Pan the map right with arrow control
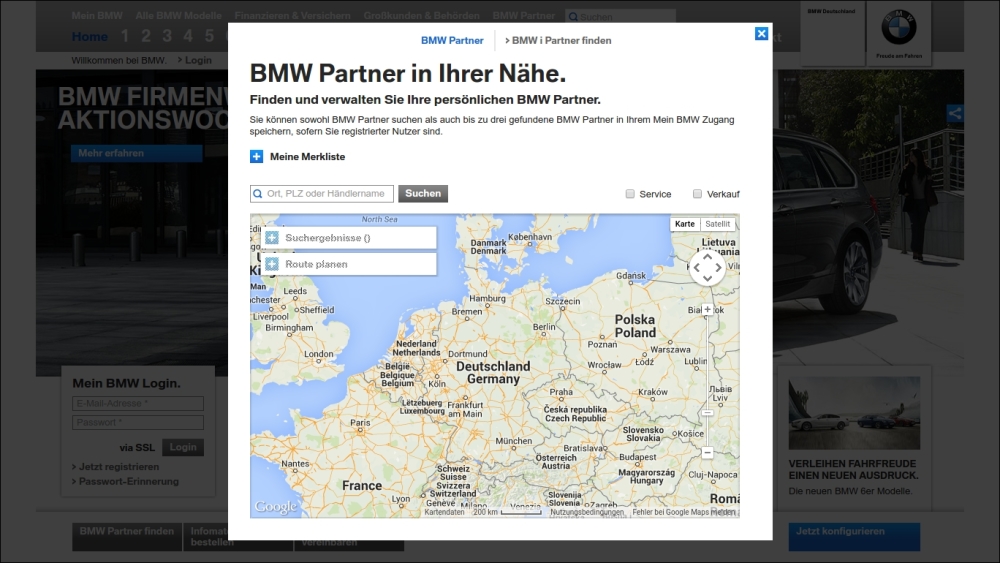 point(718,268)
